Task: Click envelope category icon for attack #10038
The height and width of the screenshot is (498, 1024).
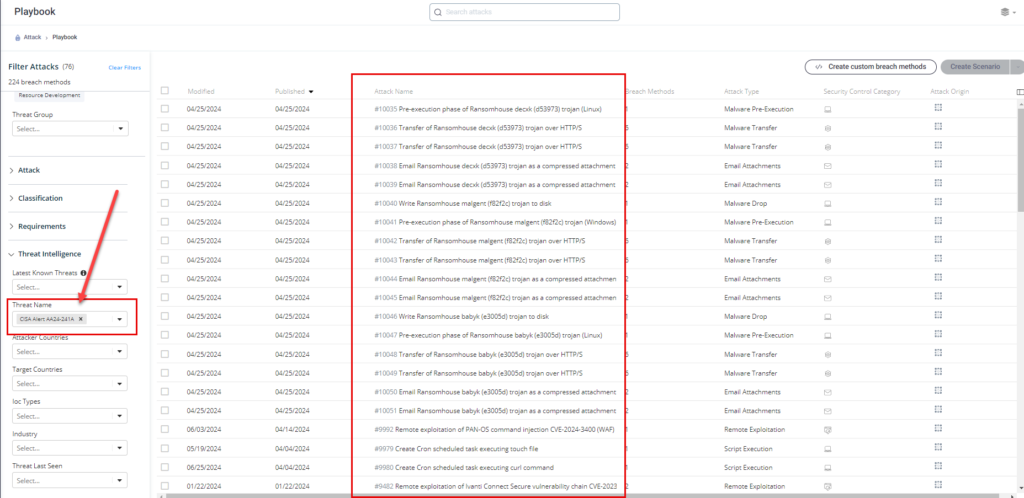Action: tap(827, 165)
